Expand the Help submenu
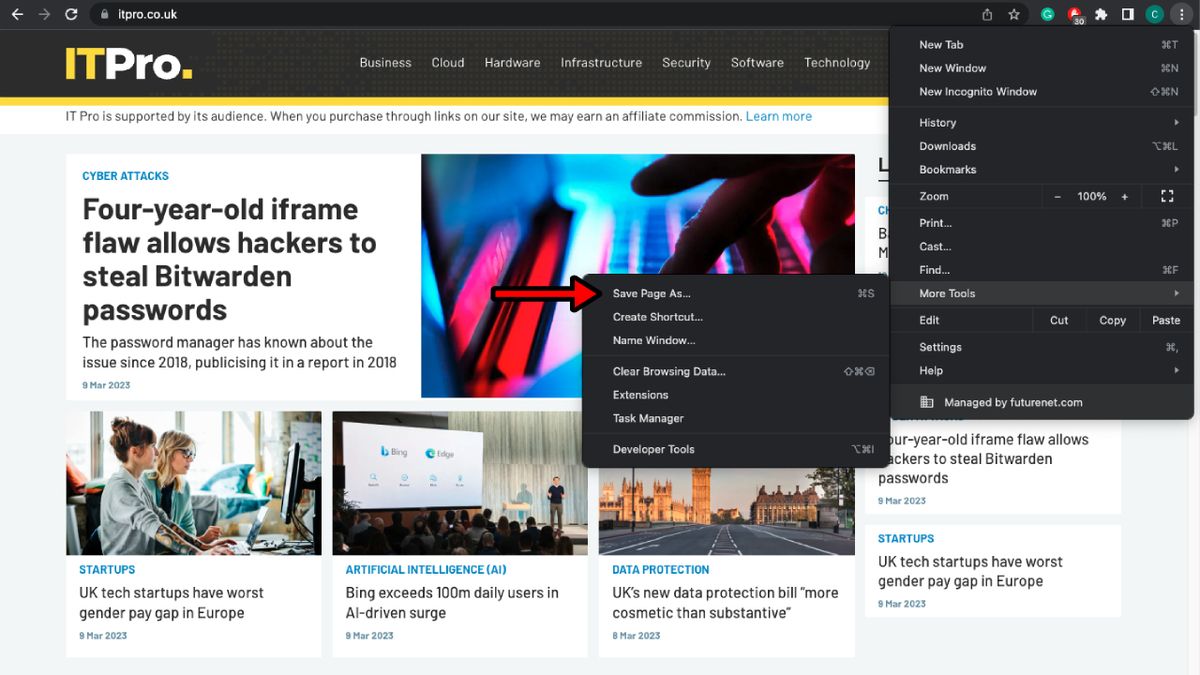The height and width of the screenshot is (675, 1200). (x=930, y=370)
